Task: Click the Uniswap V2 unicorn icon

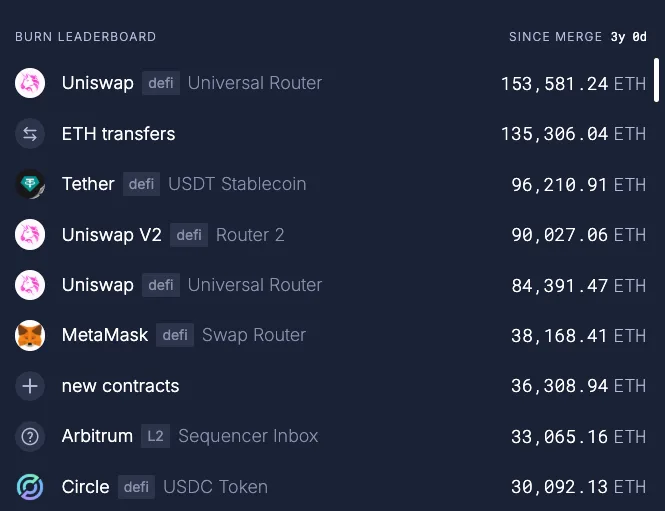Action: point(30,235)
